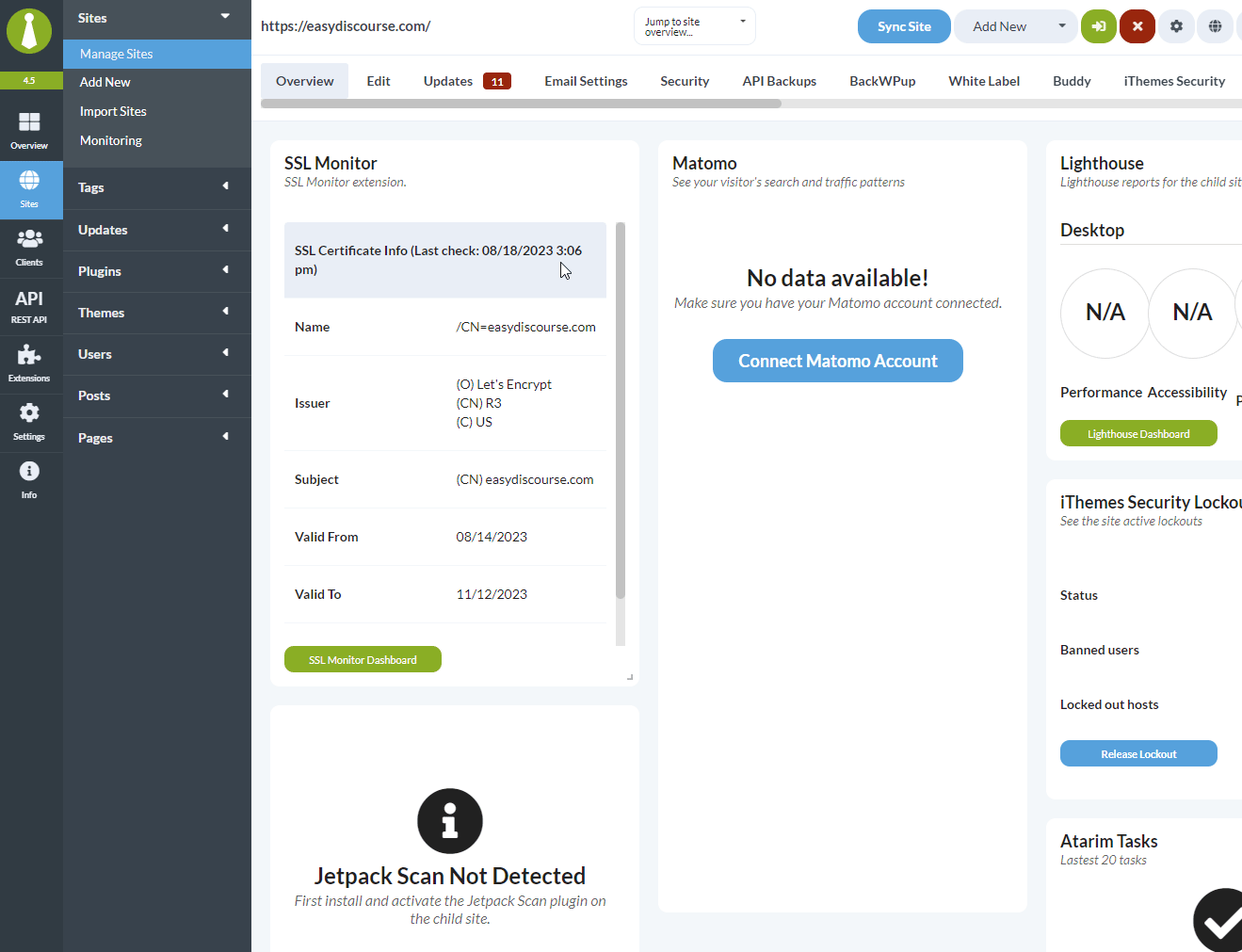This screenshot has height=952, width=1242.
Task: Click the globe icon in top bar
Action: point(1216,26)
